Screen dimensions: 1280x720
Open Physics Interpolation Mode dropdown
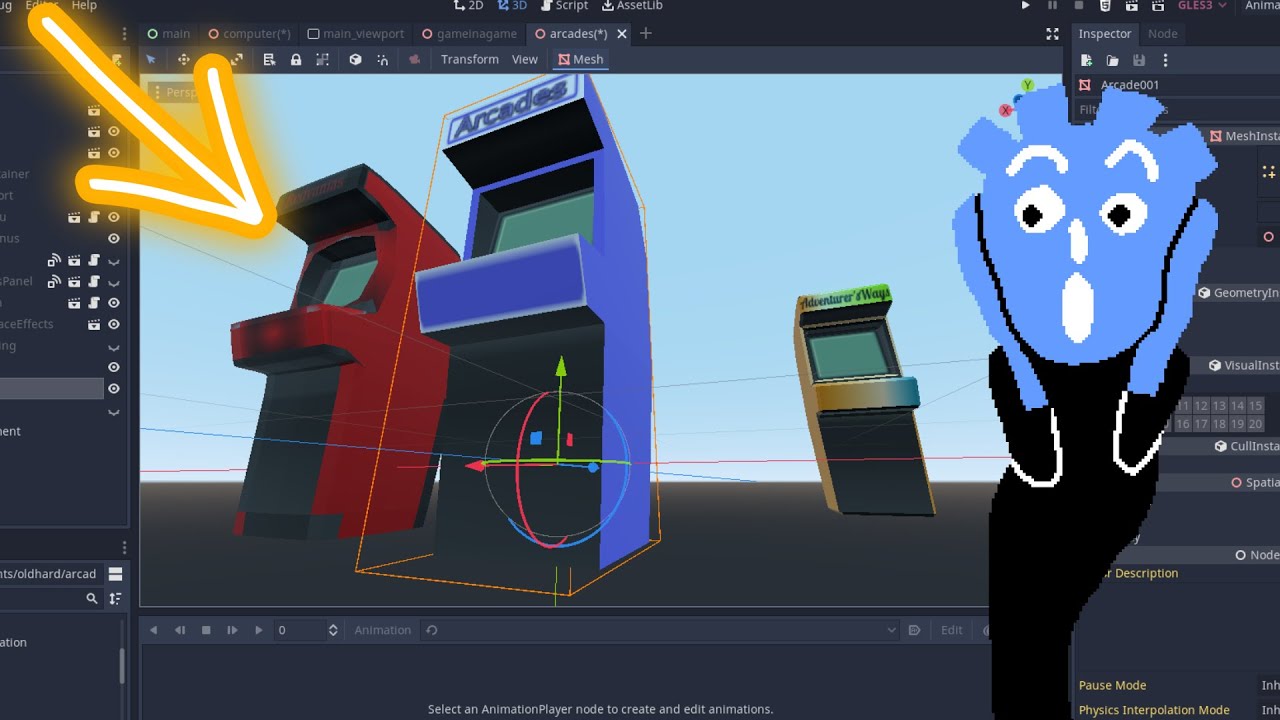1269,710
